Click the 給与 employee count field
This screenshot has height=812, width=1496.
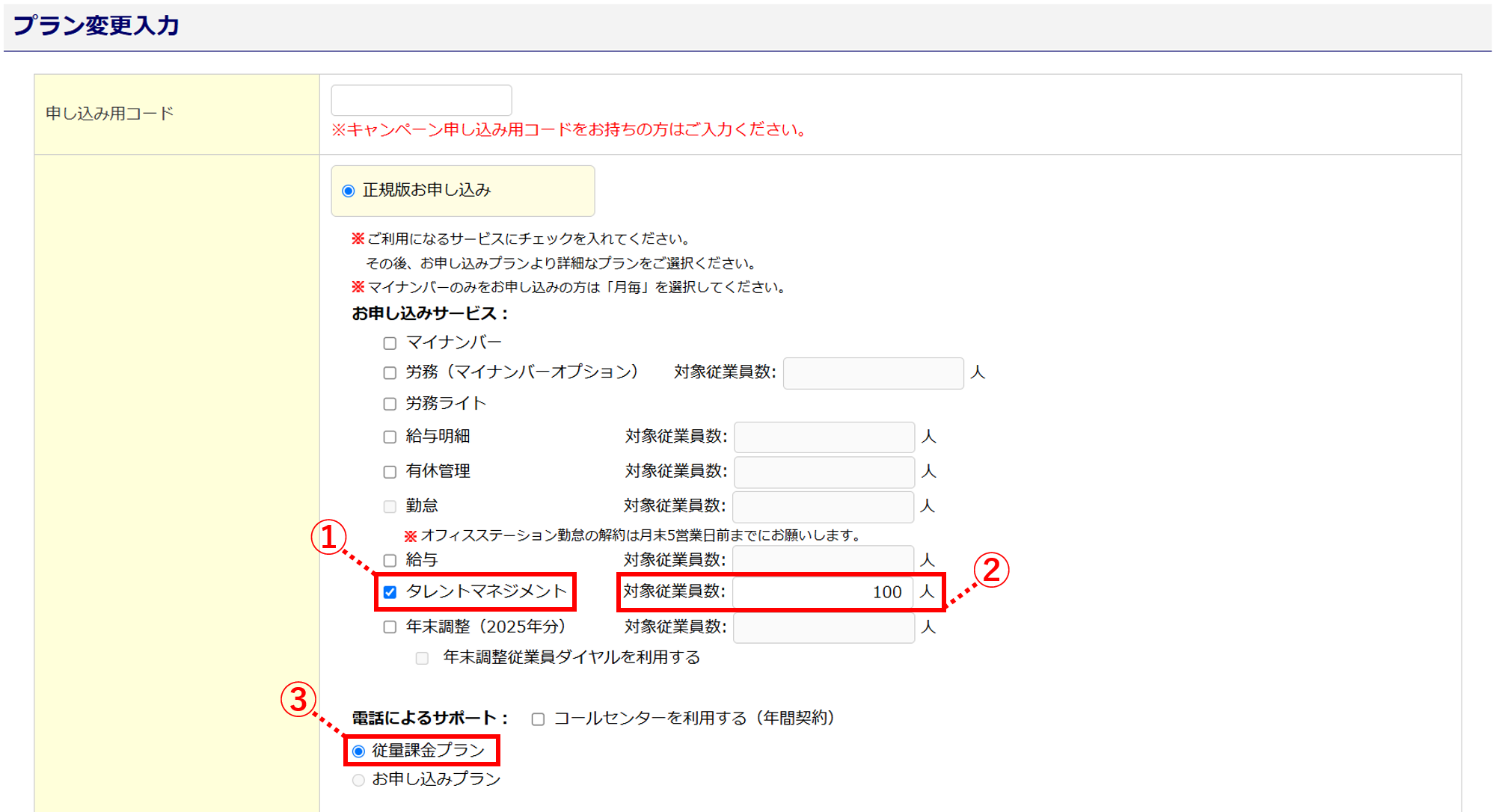point(823,559)
